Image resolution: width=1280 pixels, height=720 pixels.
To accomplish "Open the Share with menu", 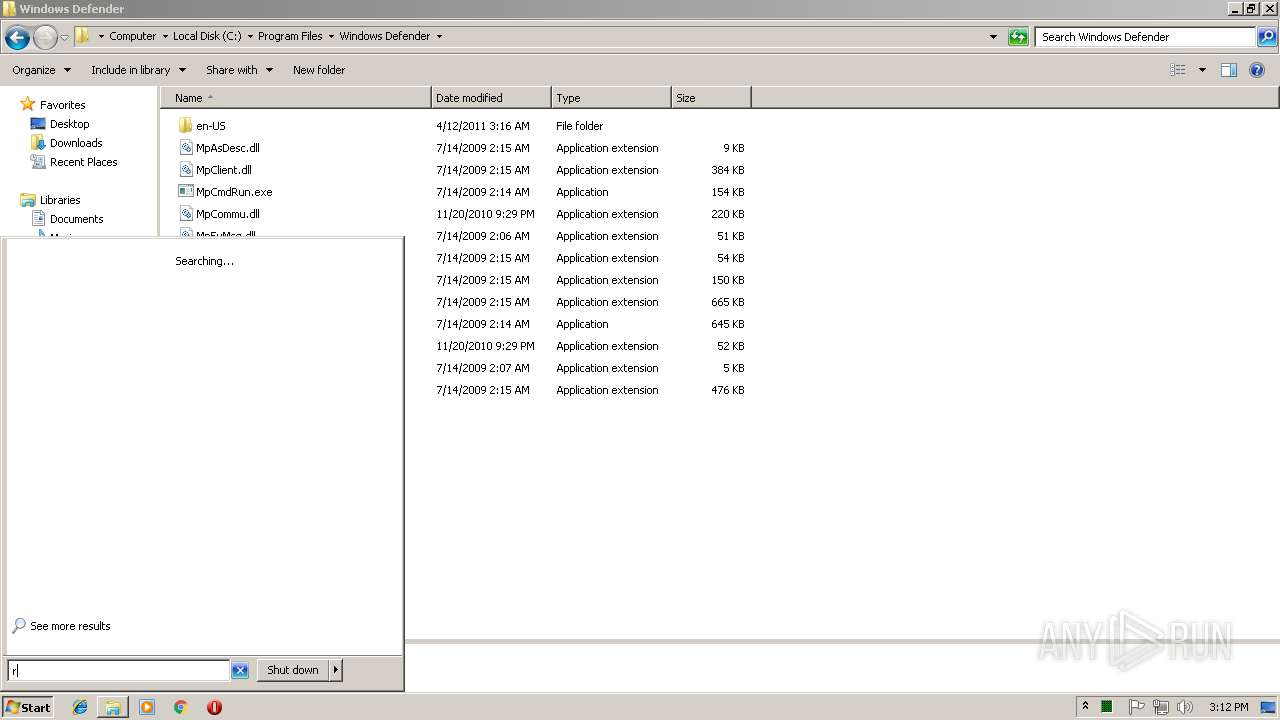I will [x=239, y=70].
